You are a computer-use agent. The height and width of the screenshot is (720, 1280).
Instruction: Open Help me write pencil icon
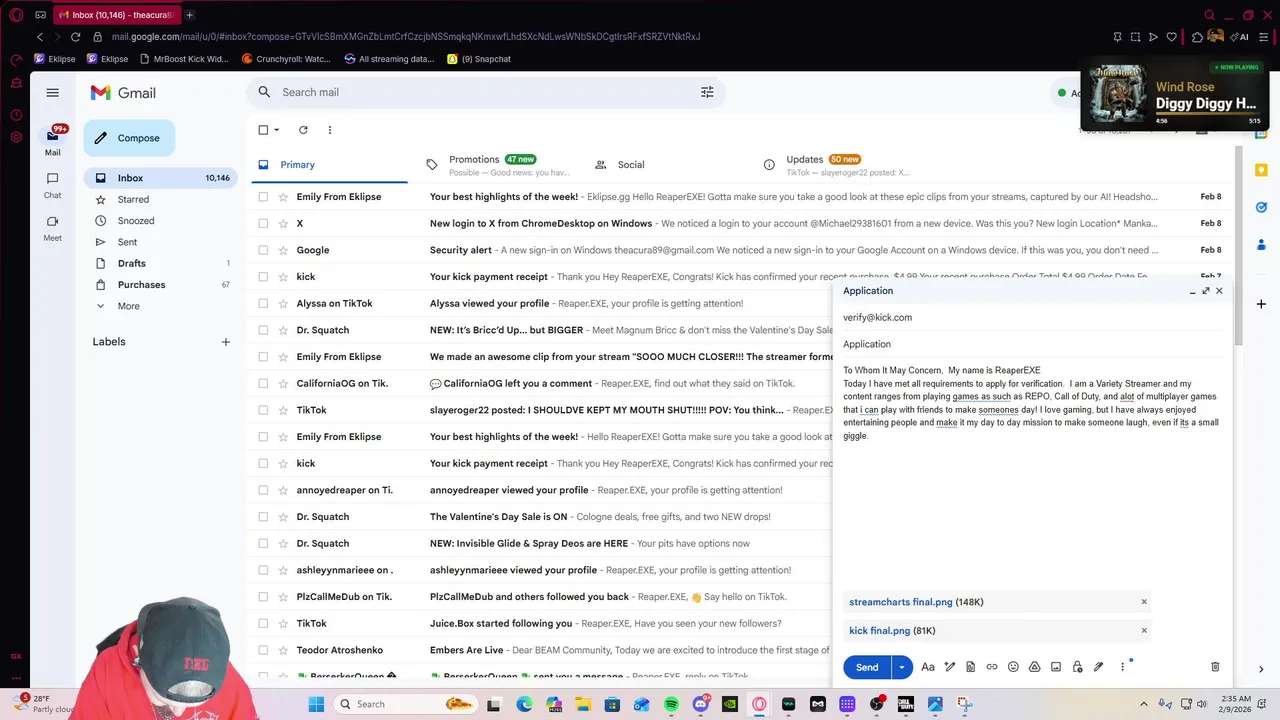(x=950, y=667)
